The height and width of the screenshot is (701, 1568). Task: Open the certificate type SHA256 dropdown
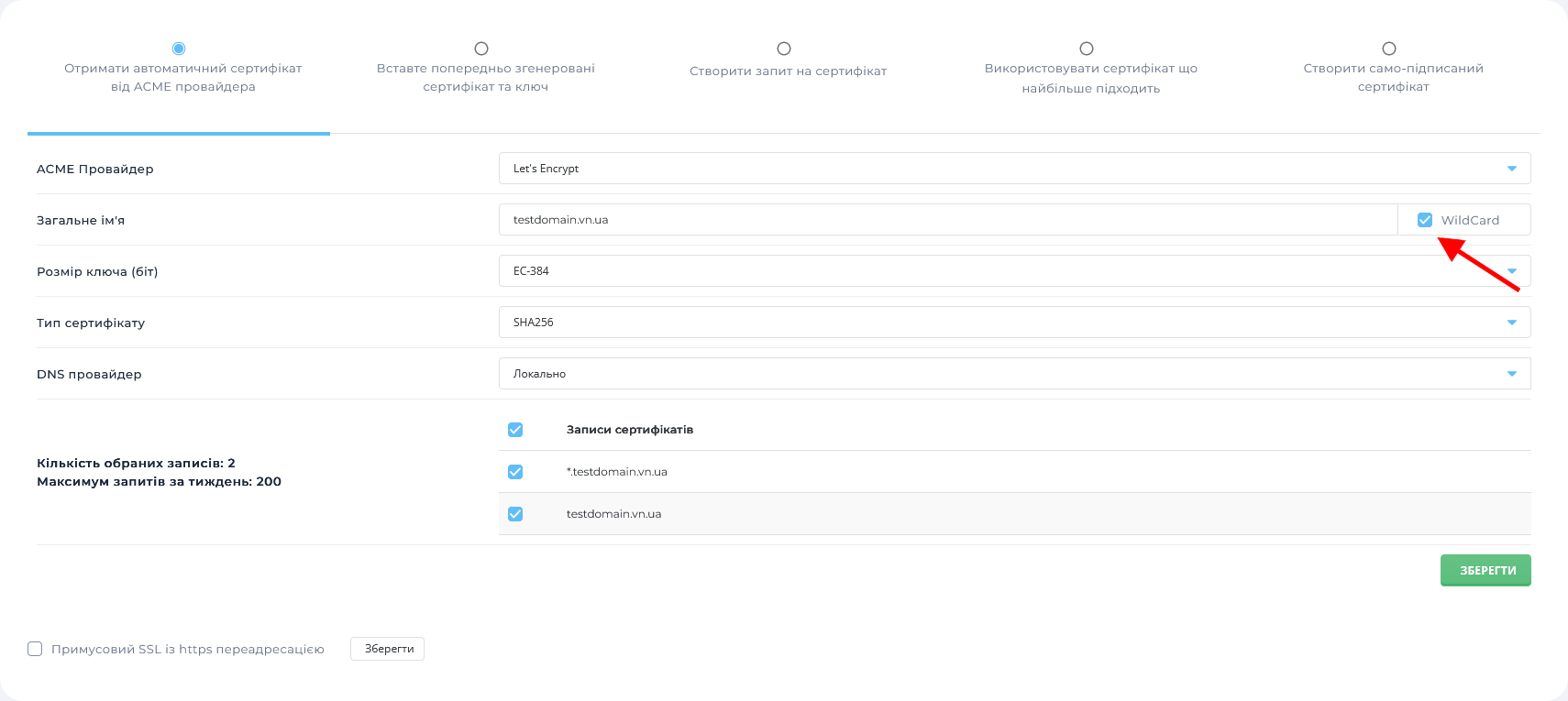(1014, 323)
